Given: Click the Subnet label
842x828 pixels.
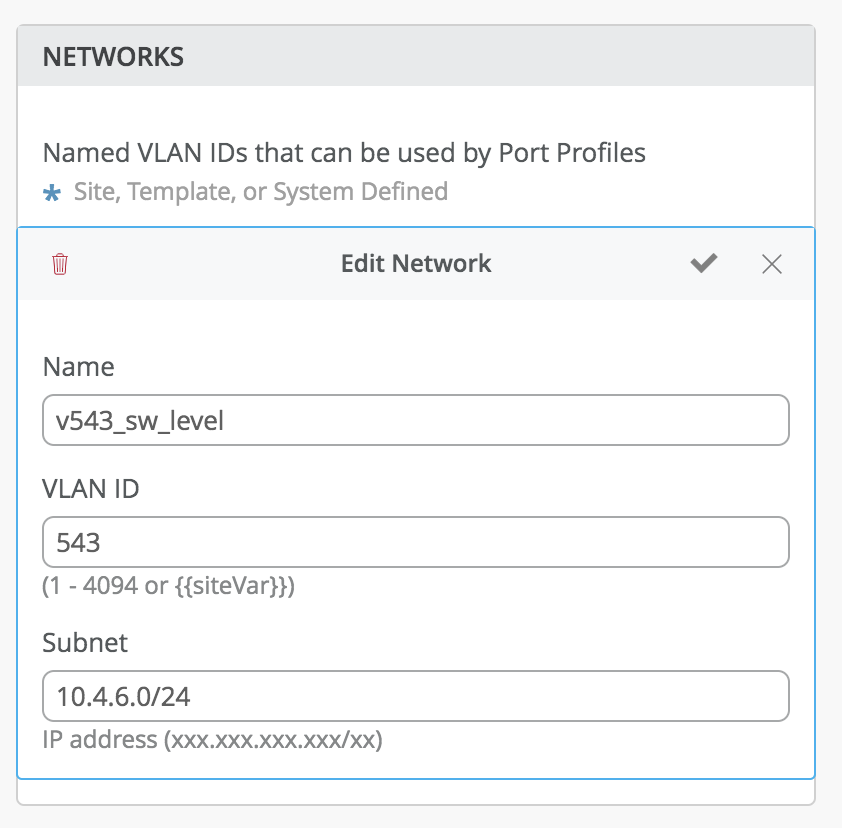Looking at the screenshot, I should (x=85, y=643).
